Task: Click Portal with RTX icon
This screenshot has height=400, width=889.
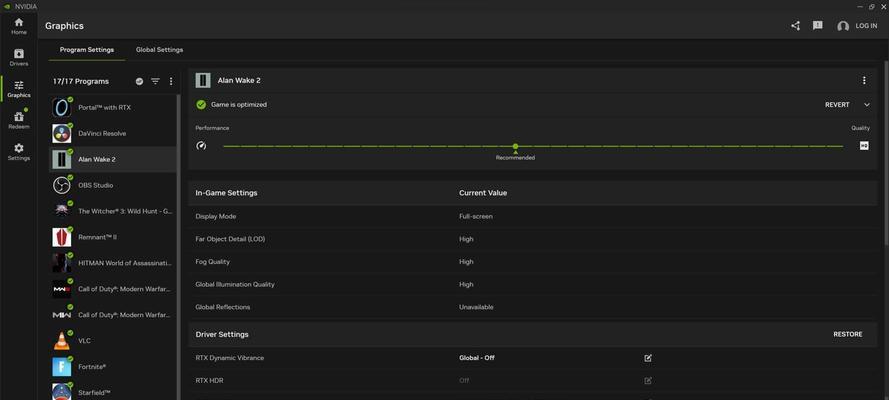Action: 61,108
